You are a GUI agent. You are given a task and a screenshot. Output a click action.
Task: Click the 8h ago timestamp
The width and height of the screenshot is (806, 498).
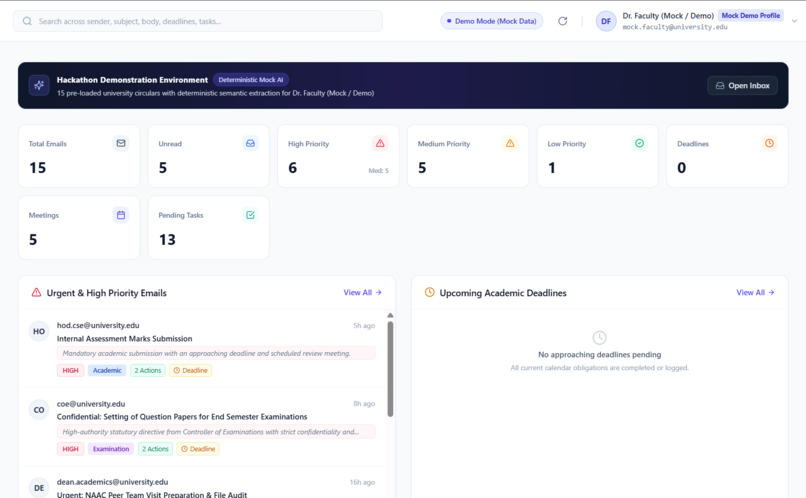point(364,404)
